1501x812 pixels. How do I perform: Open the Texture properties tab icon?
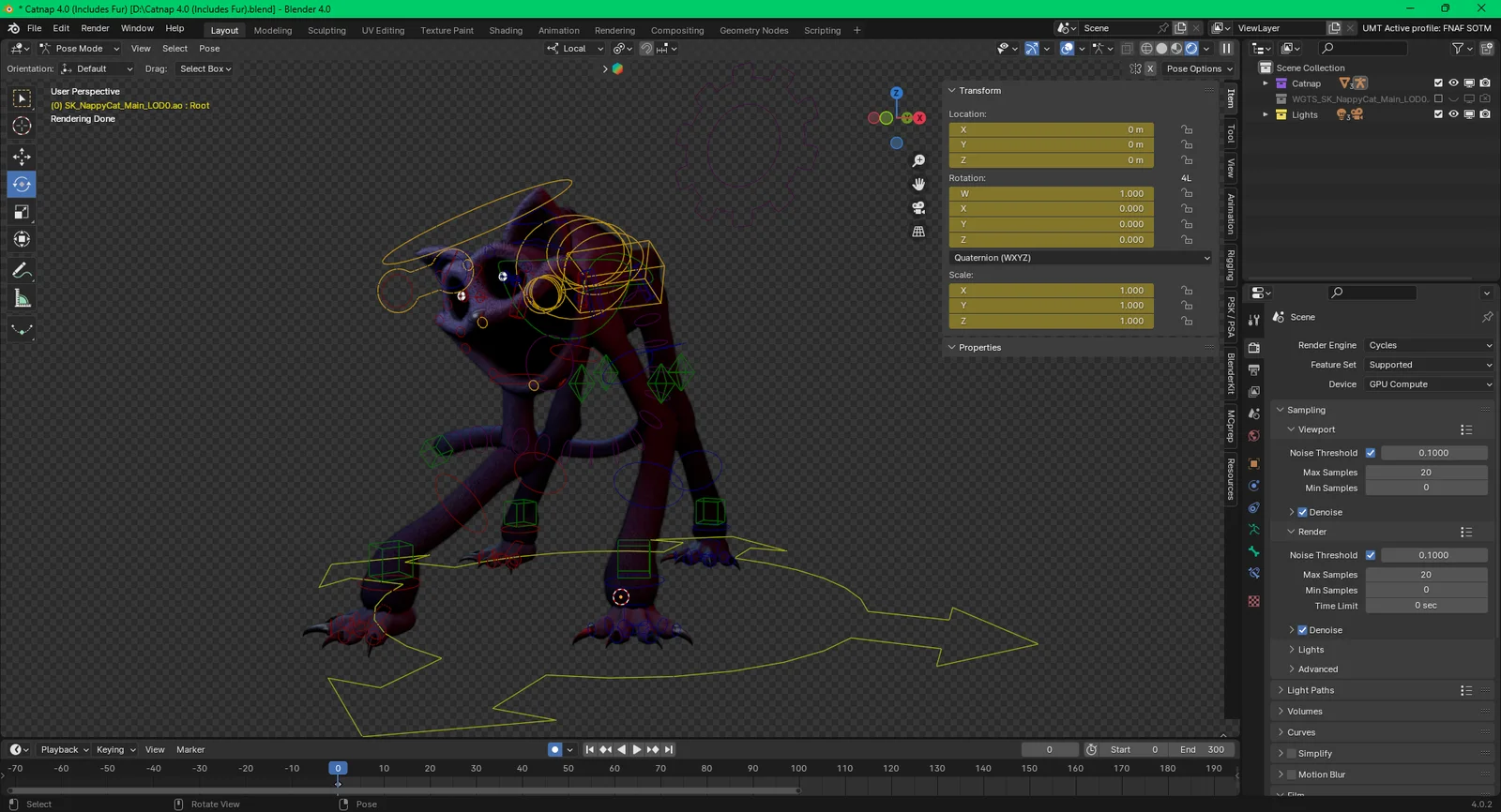point(1254,601)
